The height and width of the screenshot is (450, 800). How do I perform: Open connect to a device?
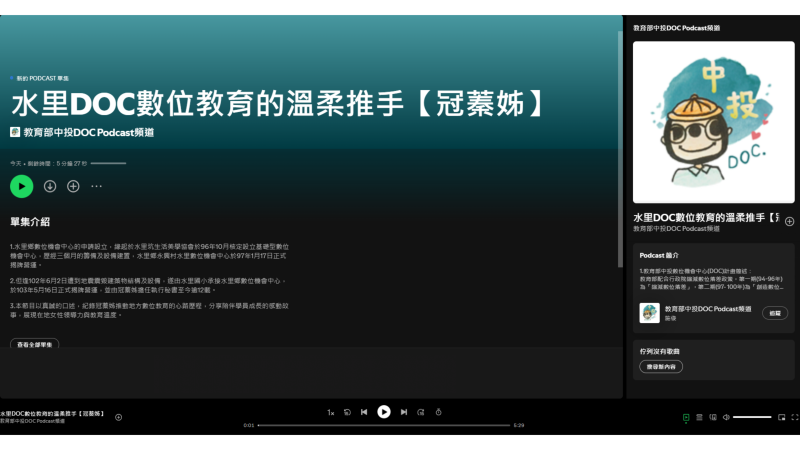pyautogui.click(x=713, y=417)
